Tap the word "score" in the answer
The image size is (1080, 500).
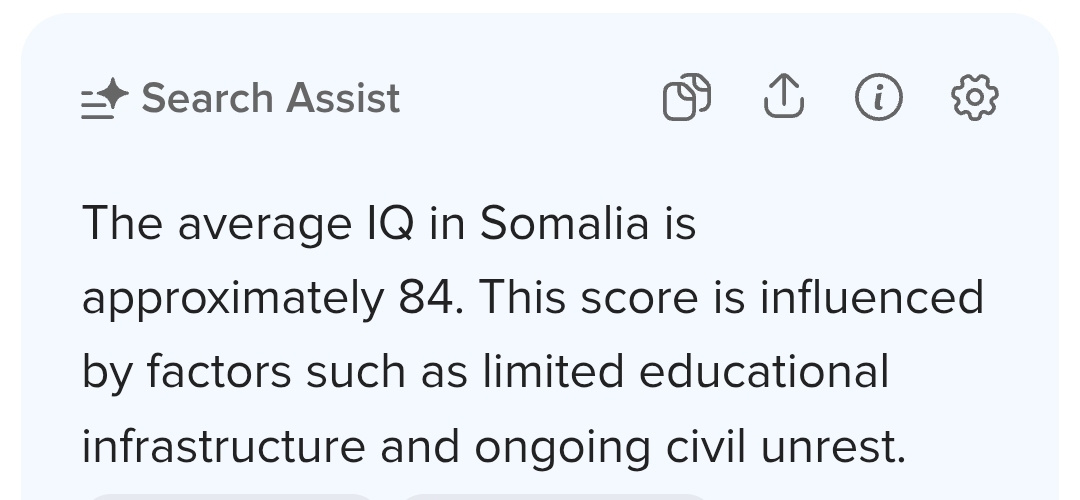(x=631, y=297)
